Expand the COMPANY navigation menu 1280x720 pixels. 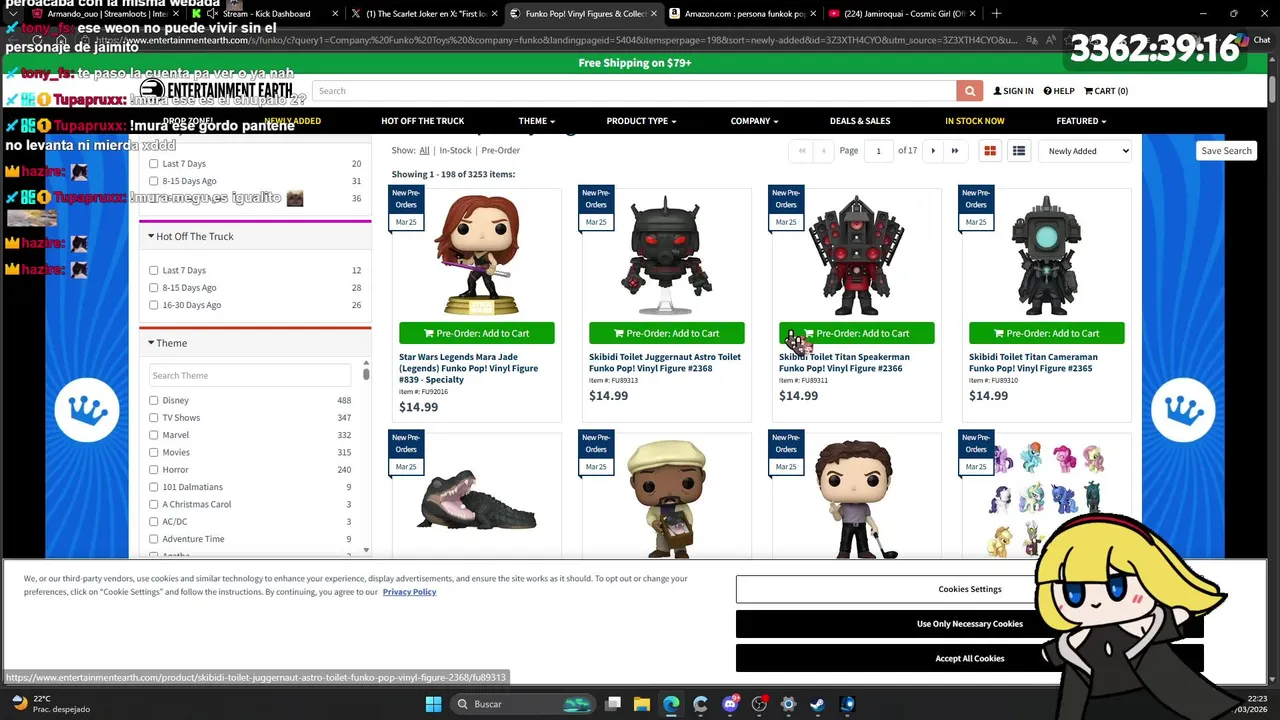click(754, 121)
